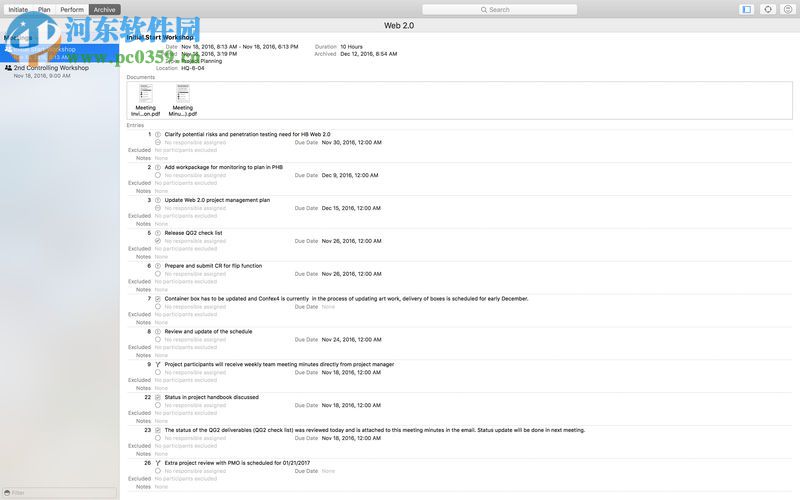Screen dimensions: 800x500
Task: Click archived date 'Dec 12, 2016, 8:54 AM'
Action: point(369,54)
